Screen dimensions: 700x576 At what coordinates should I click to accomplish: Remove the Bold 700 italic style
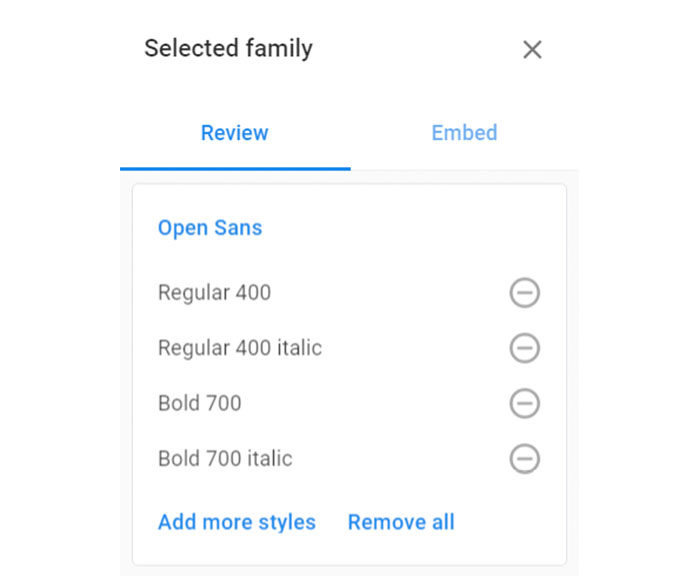[525, 459]
